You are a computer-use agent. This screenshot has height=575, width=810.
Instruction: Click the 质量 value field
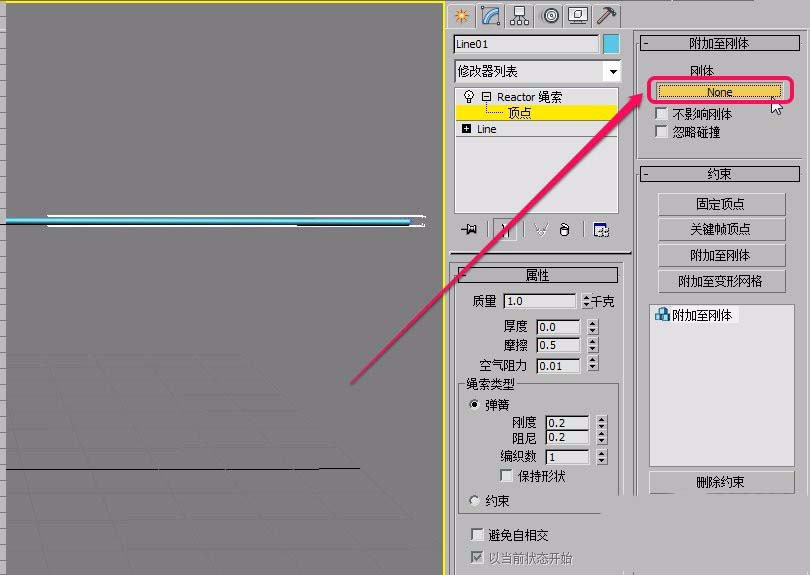539,301
